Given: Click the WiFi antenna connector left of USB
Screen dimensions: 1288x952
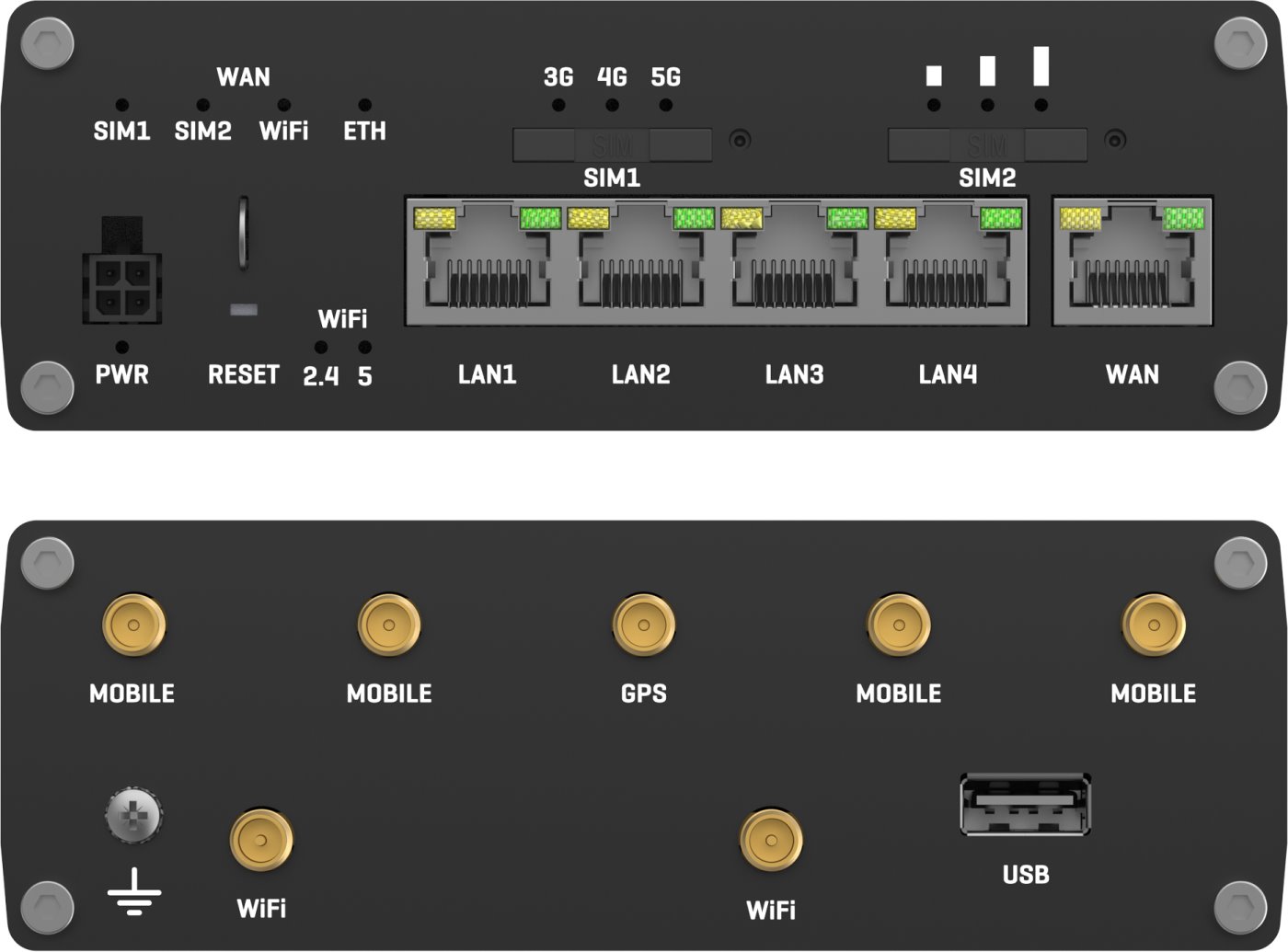Looking at the screenshot, I should coord(771,840).
